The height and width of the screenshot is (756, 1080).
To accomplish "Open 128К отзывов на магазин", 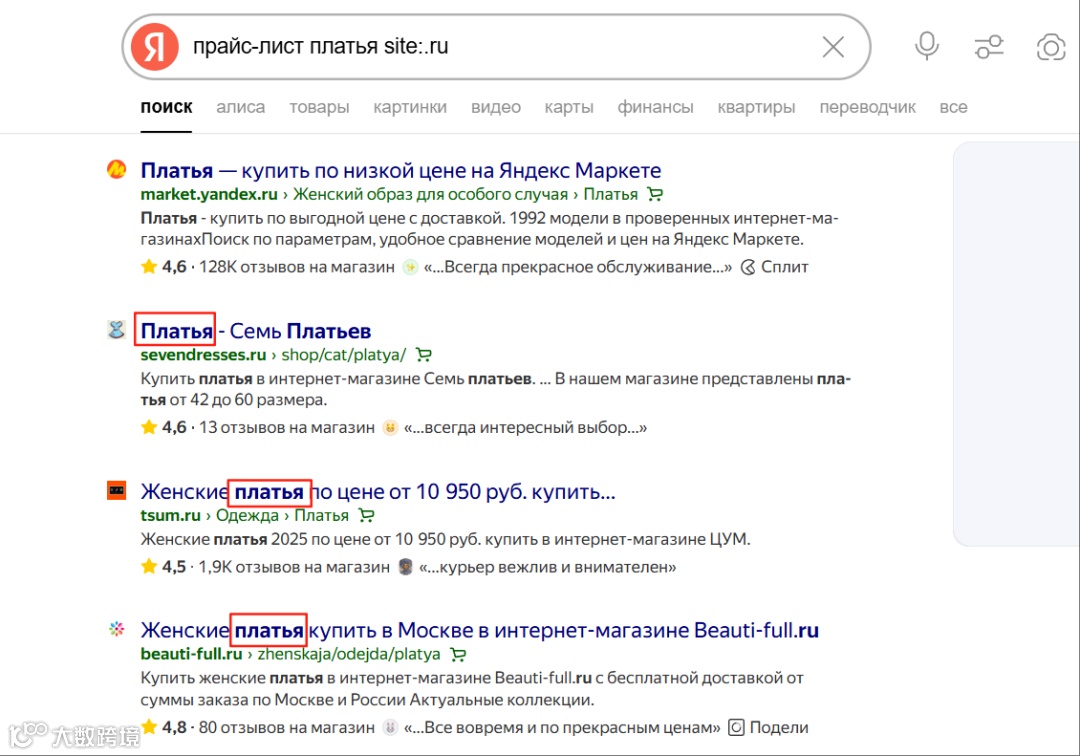I will (297, 267).
